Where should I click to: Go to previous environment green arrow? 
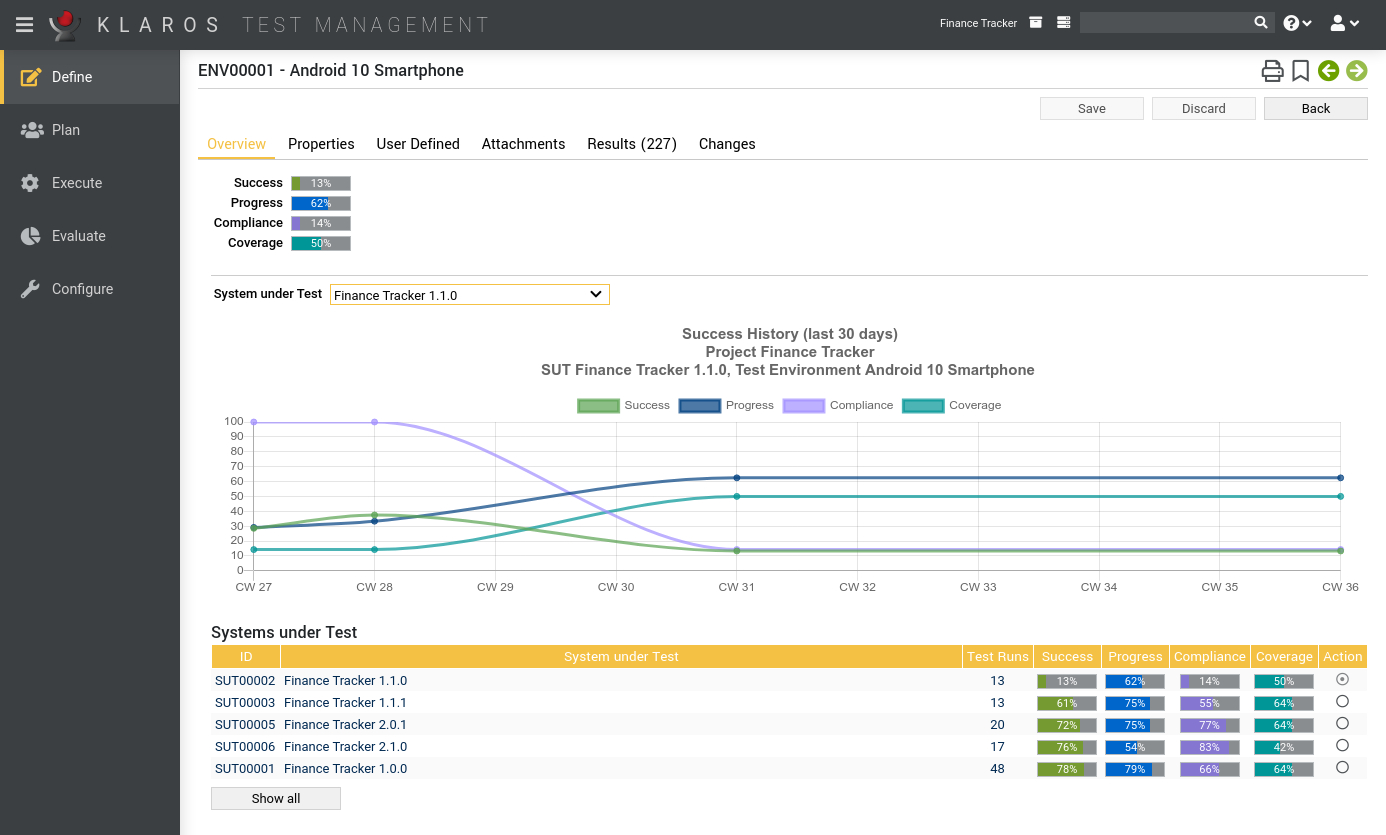point(1328,71)
